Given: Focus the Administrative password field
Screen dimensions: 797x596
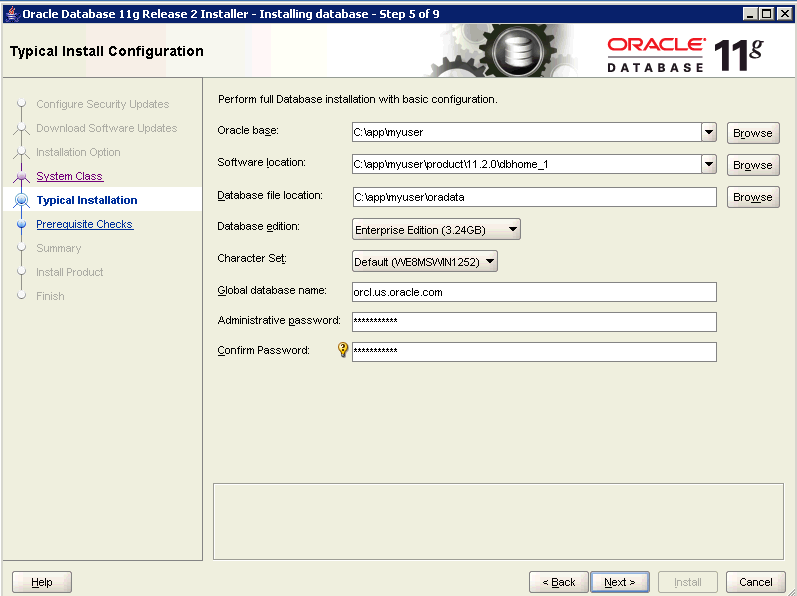Looking at the screenshot, I should (534, 321).
